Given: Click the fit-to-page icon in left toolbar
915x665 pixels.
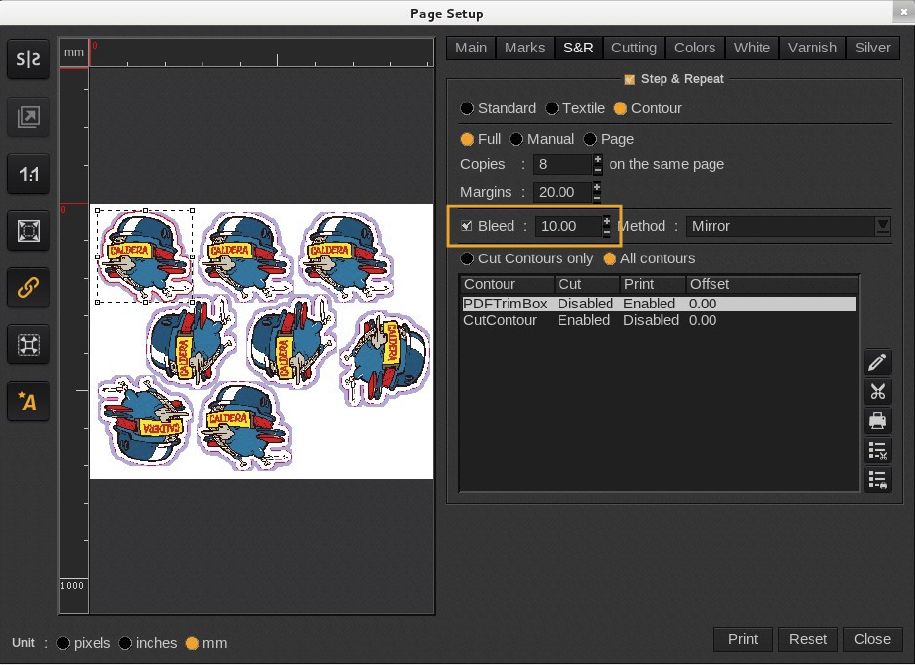Looking at the screenshot, I should 28,231.
